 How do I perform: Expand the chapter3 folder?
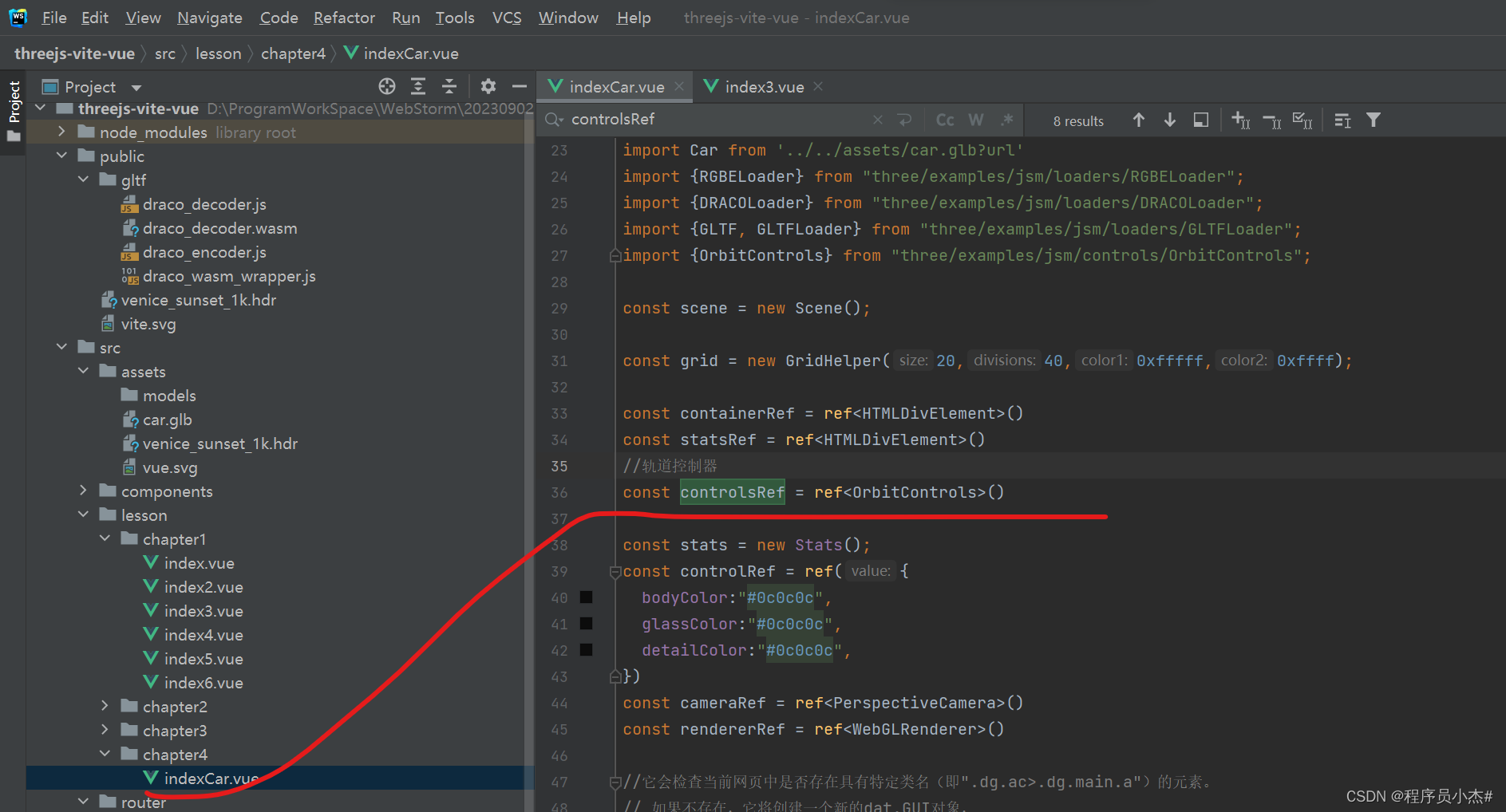tap(105, 730)
